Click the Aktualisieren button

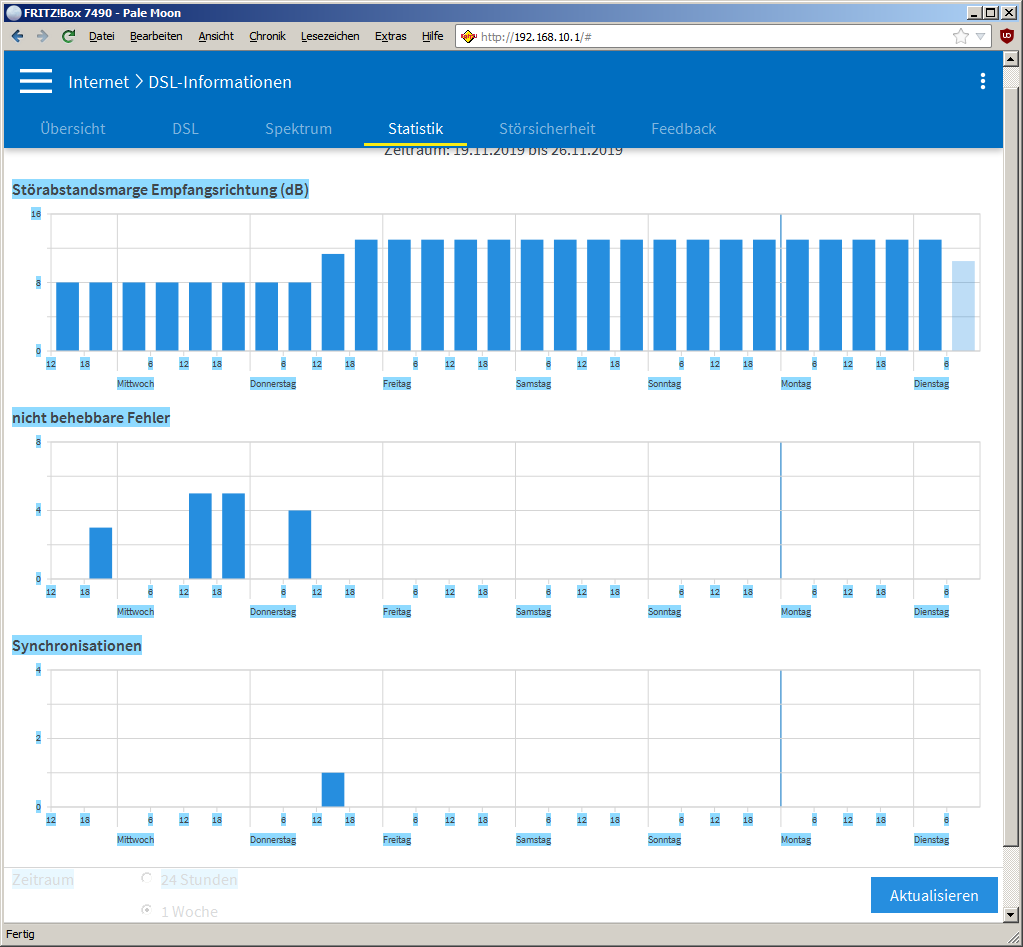click(934, 895)
